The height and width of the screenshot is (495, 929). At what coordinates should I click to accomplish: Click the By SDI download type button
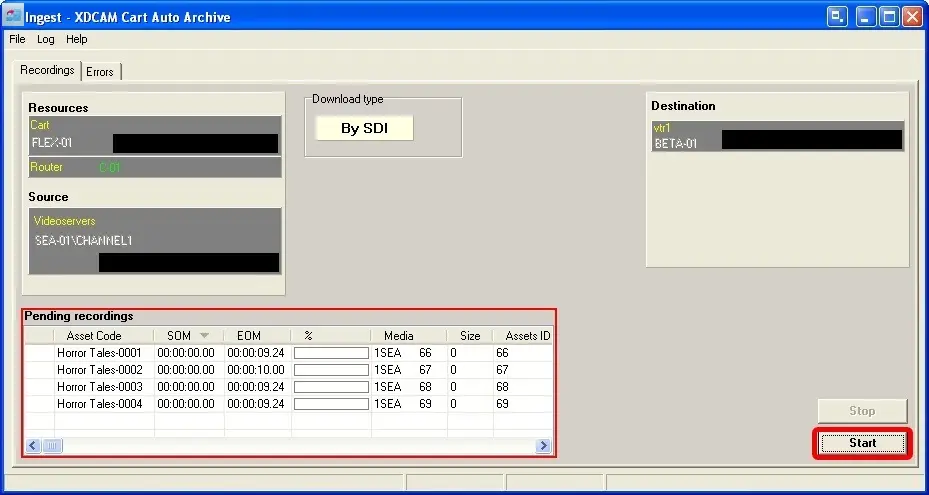364,128
